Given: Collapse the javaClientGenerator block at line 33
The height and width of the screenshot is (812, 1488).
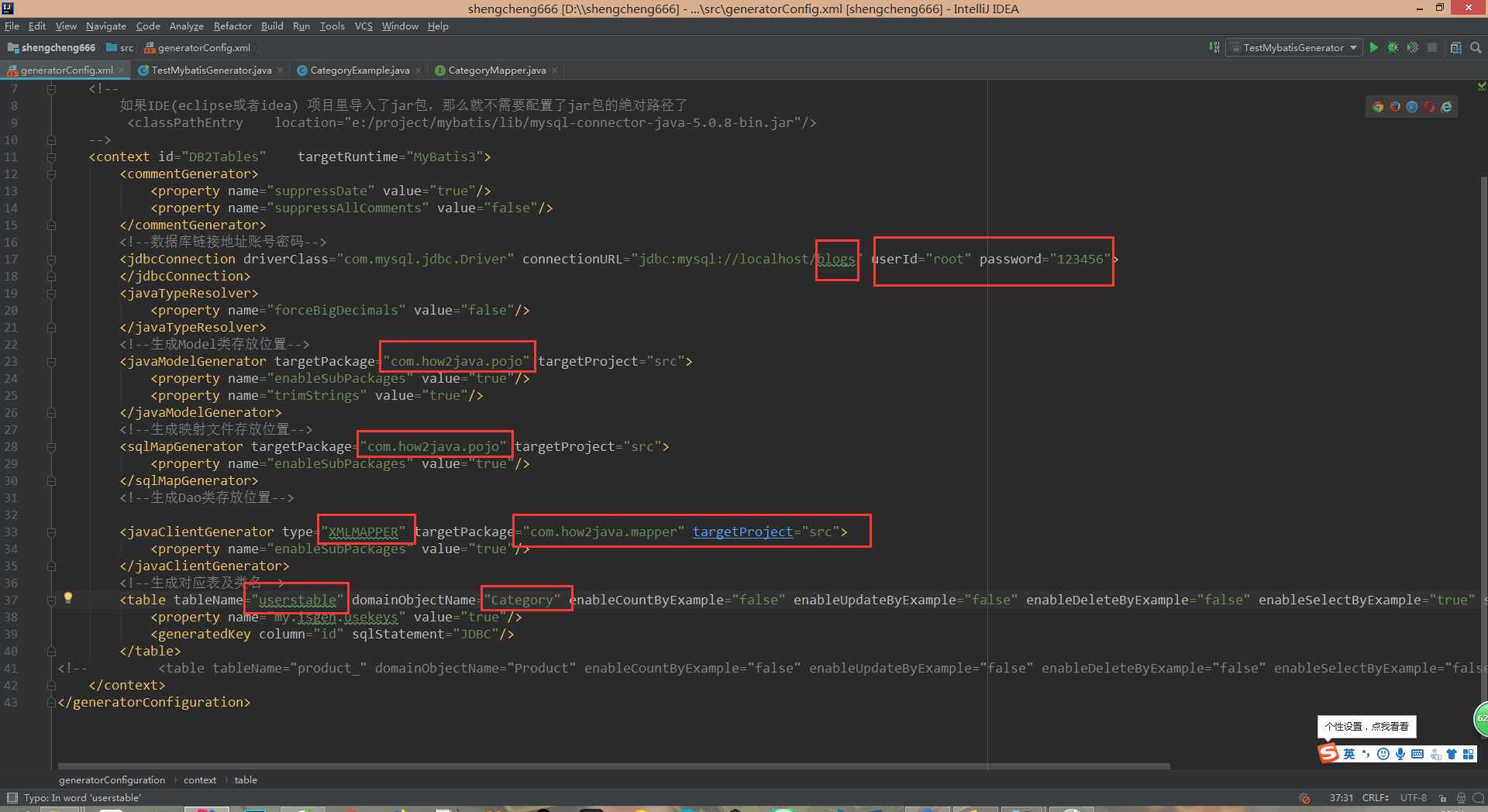Looking at the screenshot, I should pos(51,532).
